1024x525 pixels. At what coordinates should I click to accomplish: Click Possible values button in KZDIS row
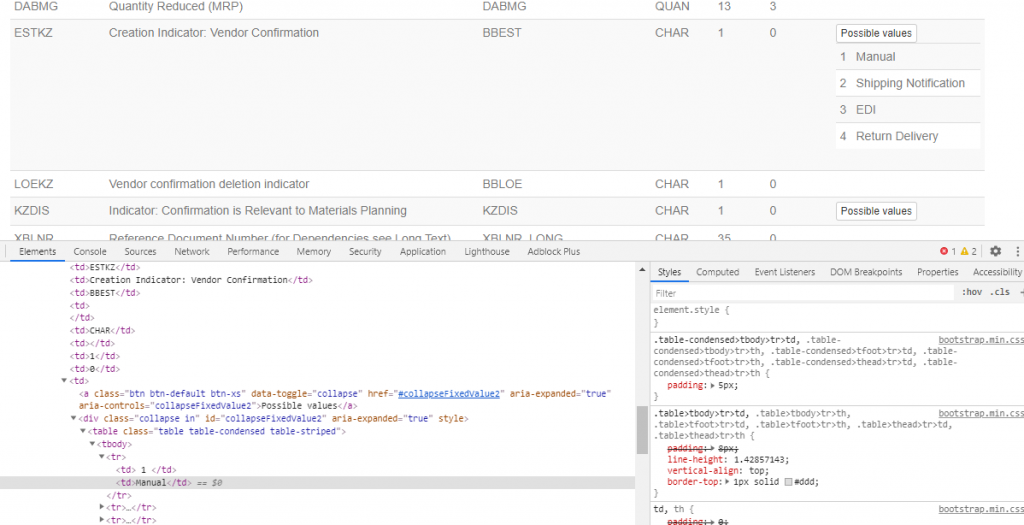tap(876, 212)
